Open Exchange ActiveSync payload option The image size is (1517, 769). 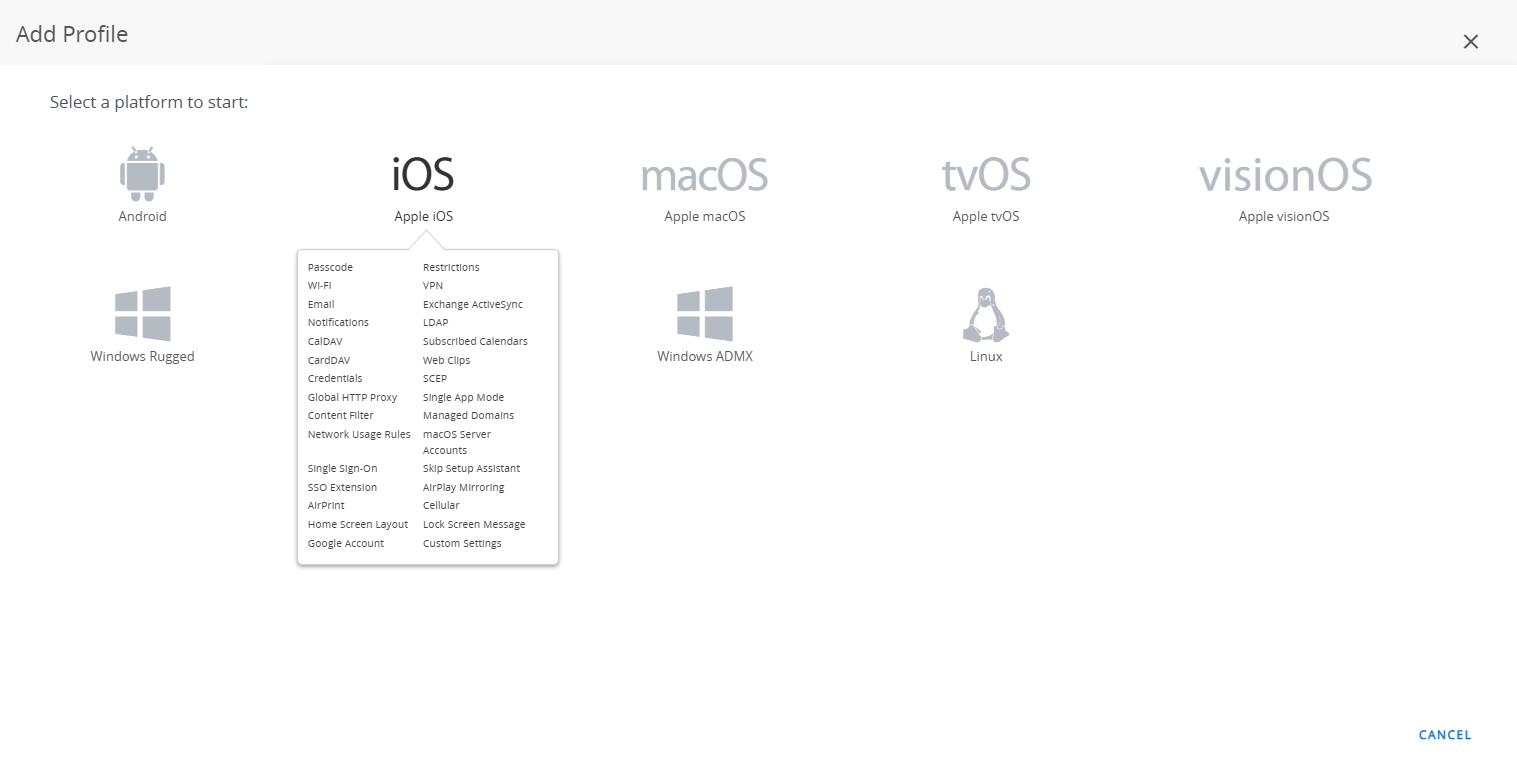pyautogui.click(x=472, y=304)
